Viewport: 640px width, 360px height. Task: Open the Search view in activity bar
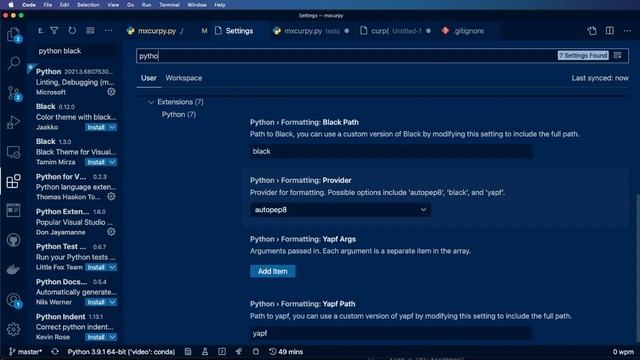[x=13, y=62]
